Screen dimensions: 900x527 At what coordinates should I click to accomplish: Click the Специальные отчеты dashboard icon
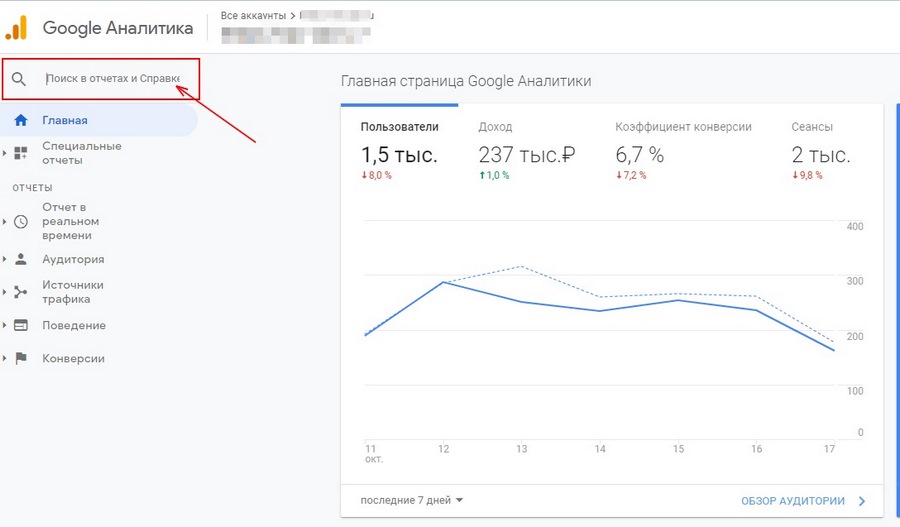21,153
